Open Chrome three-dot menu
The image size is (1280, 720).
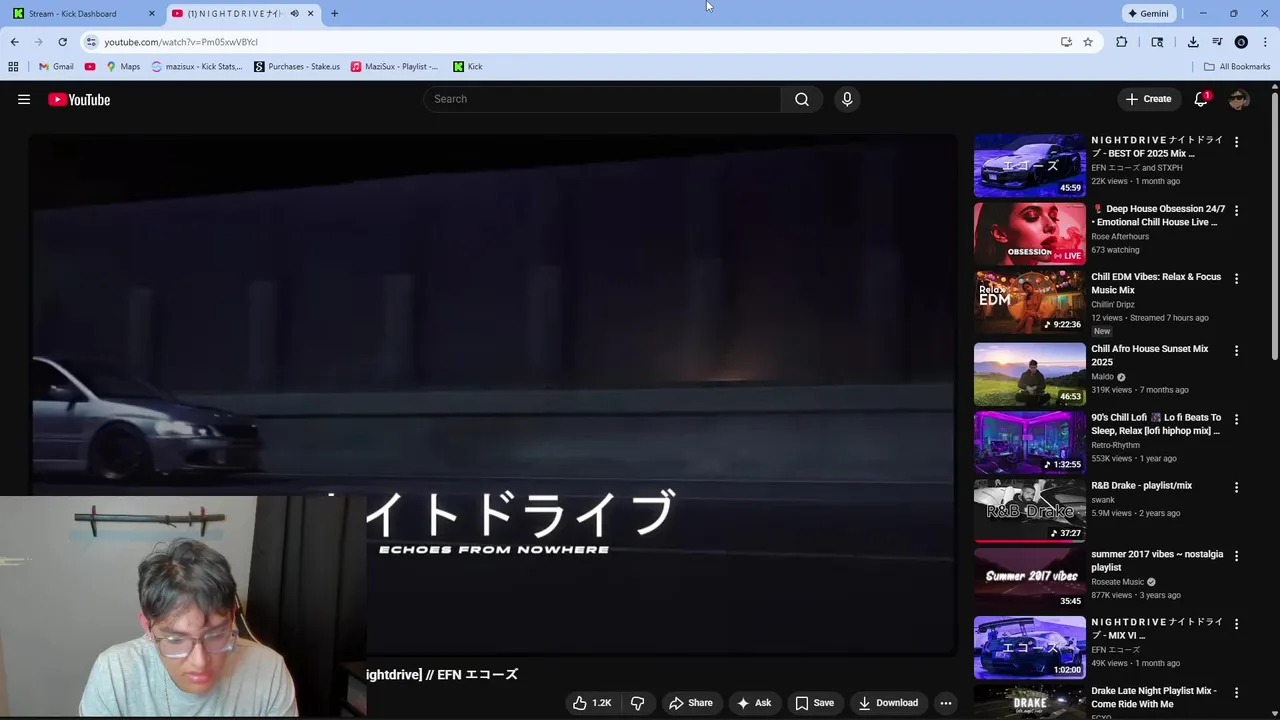click(x=1265, y=42)
